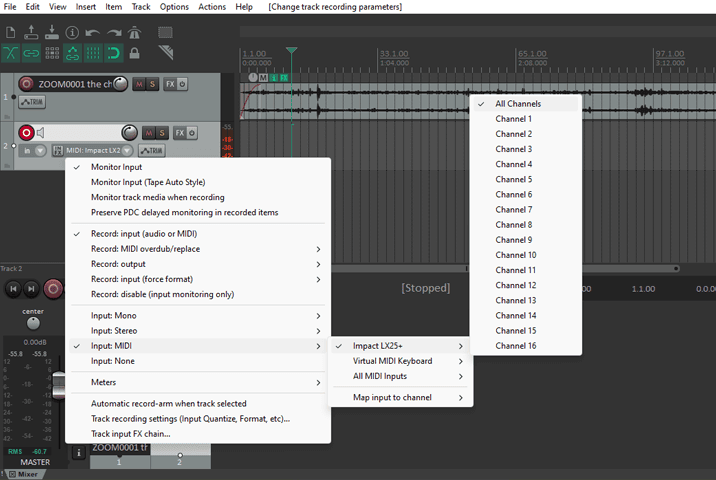This screenshot has height=480, width=716.
Task: Open Project settings info icon
Action: 72,32
